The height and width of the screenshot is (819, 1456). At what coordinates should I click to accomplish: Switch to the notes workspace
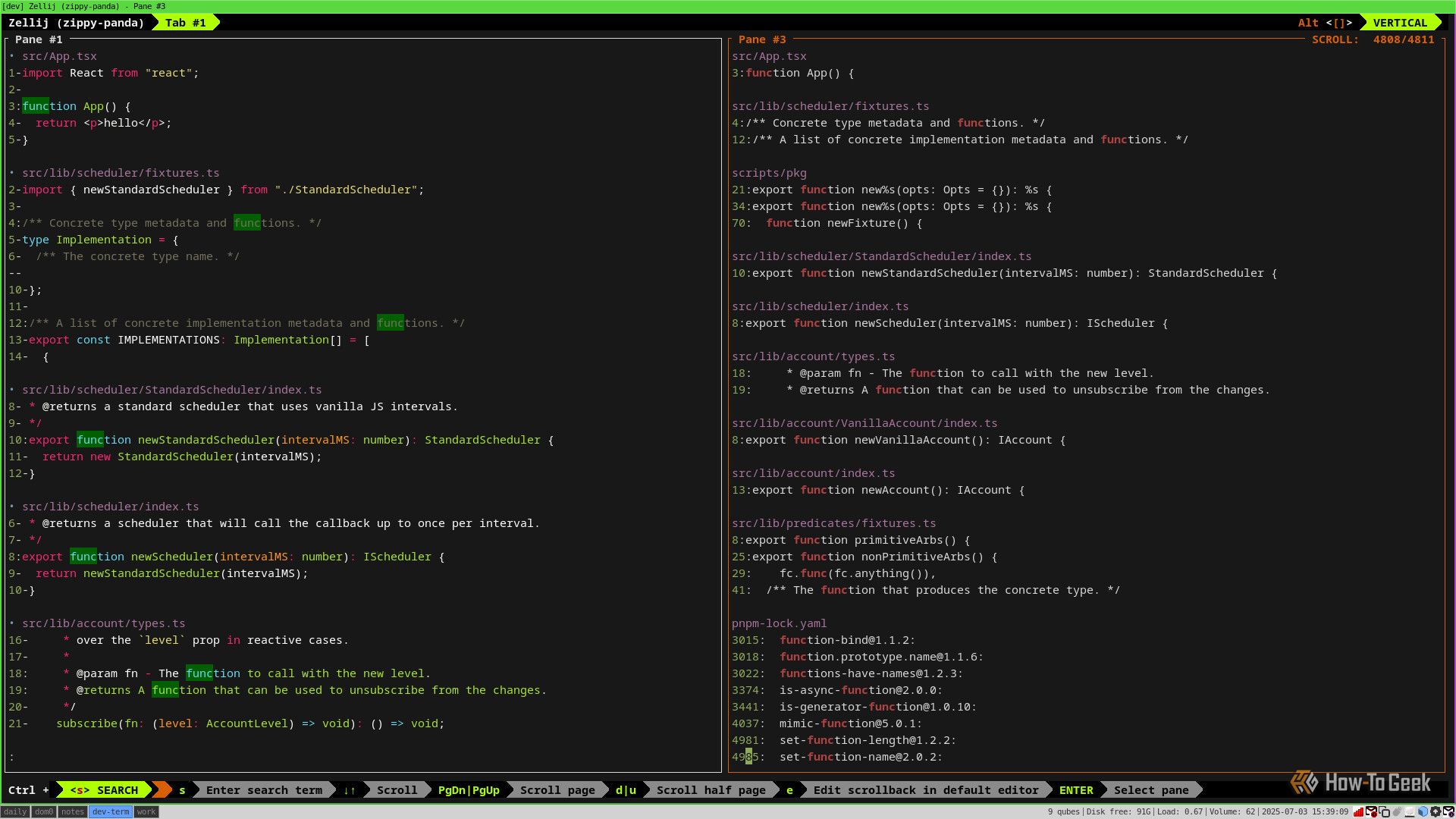[x=73, y=811]
